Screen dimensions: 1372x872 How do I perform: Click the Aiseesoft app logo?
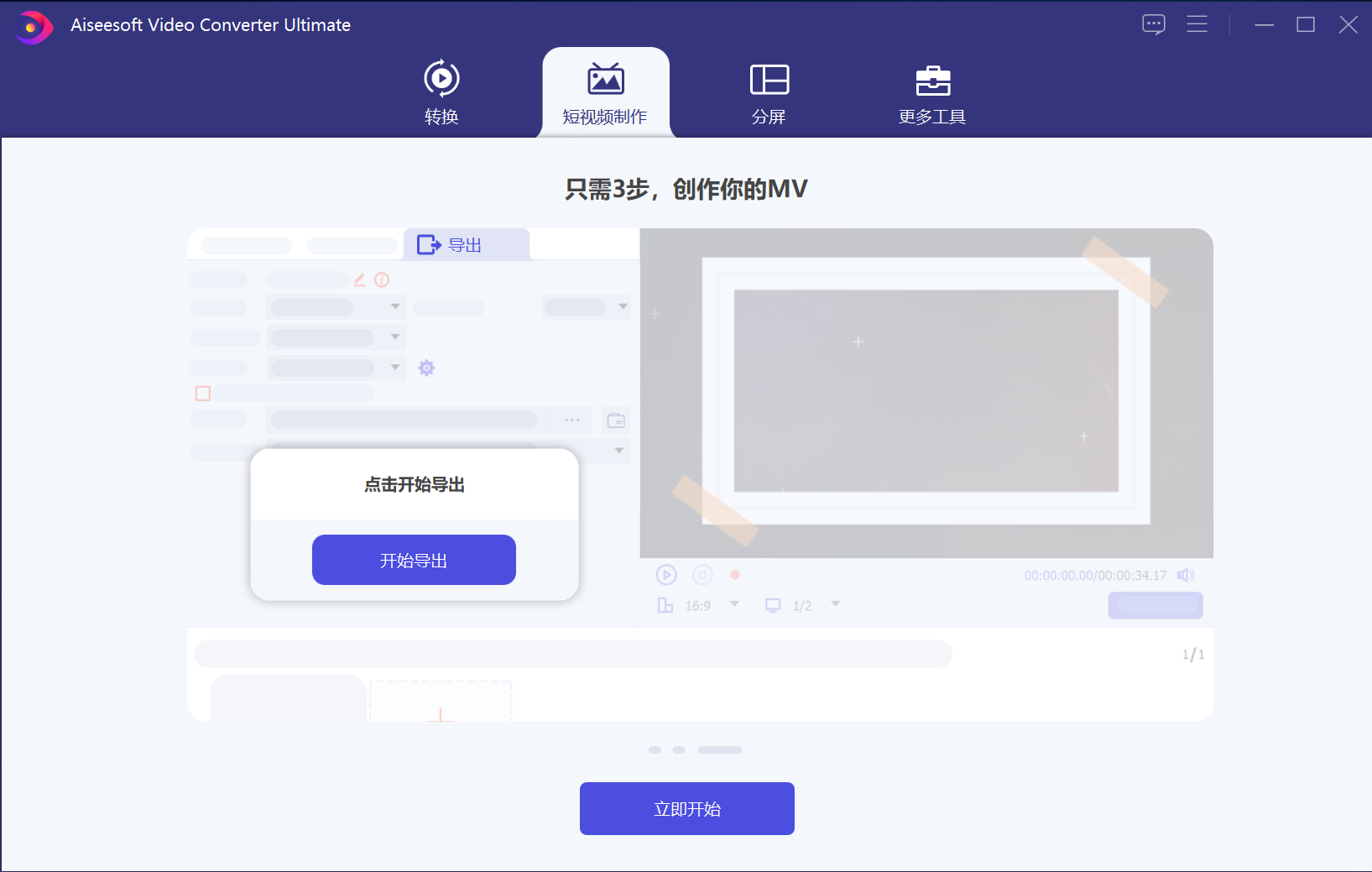tap(34, 27)
